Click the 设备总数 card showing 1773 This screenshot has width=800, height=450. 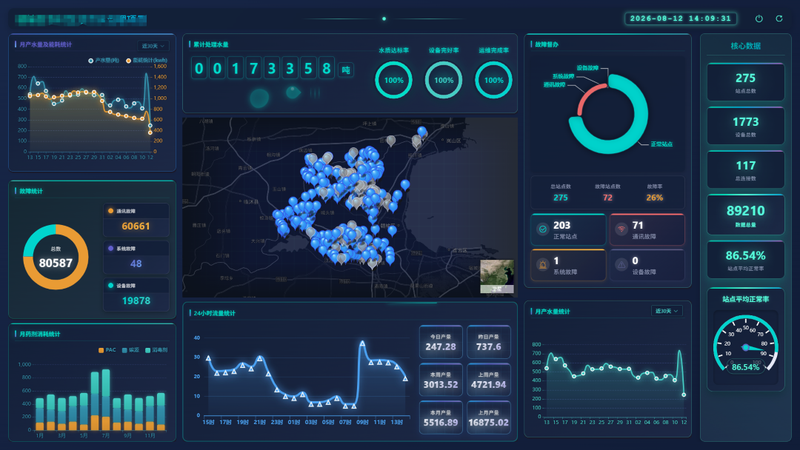745,126
